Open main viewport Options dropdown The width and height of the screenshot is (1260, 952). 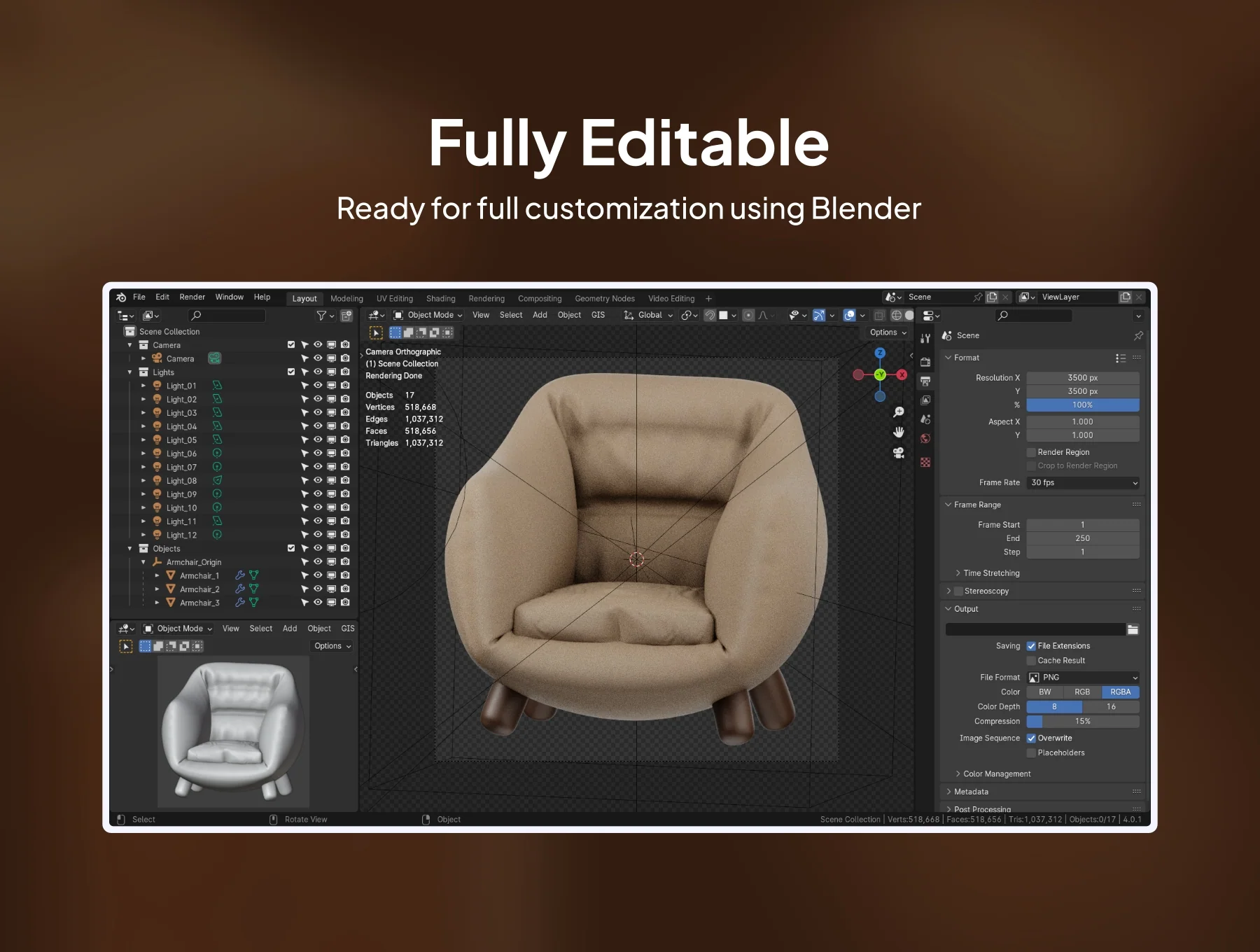coord(888,333)
